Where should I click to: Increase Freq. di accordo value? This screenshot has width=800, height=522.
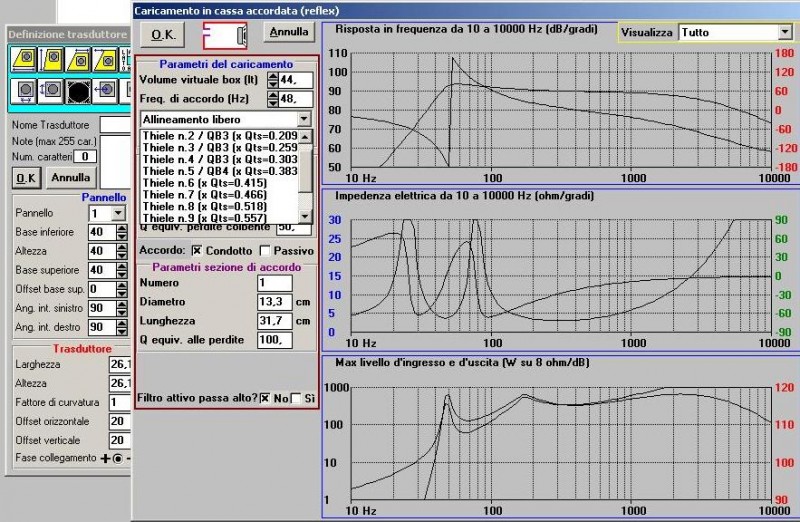[x=273, y=95]
